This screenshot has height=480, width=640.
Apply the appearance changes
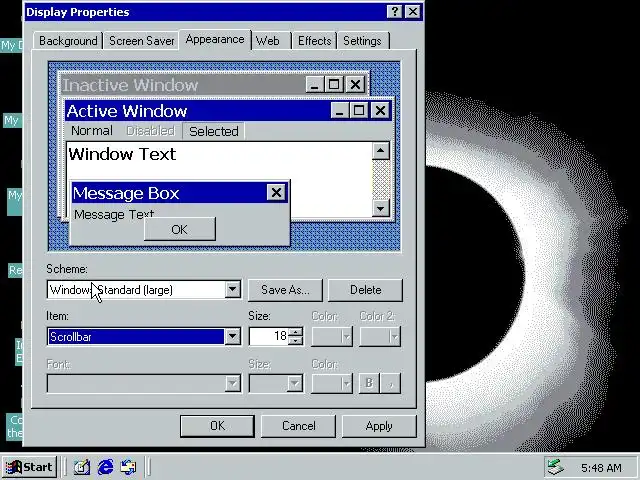tap(379, 426)
